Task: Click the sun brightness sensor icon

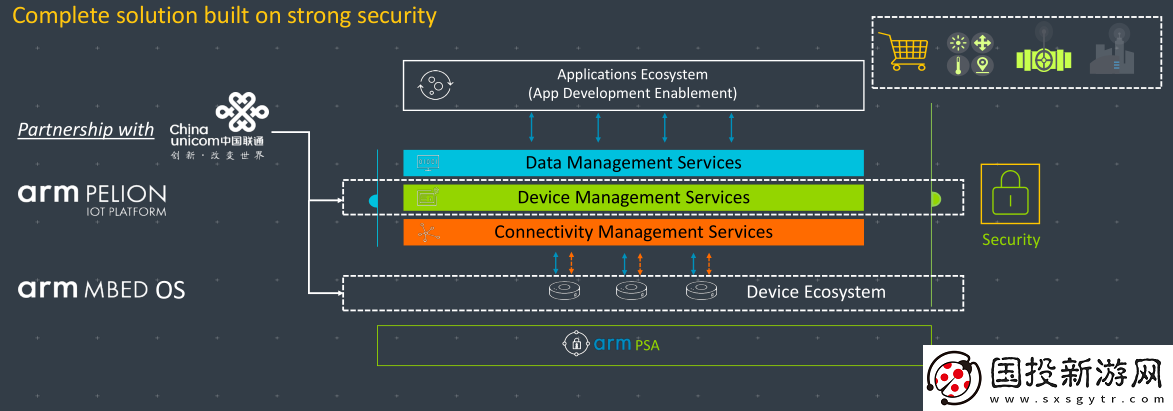Action: pyautogui.click(x=958, y=43)
